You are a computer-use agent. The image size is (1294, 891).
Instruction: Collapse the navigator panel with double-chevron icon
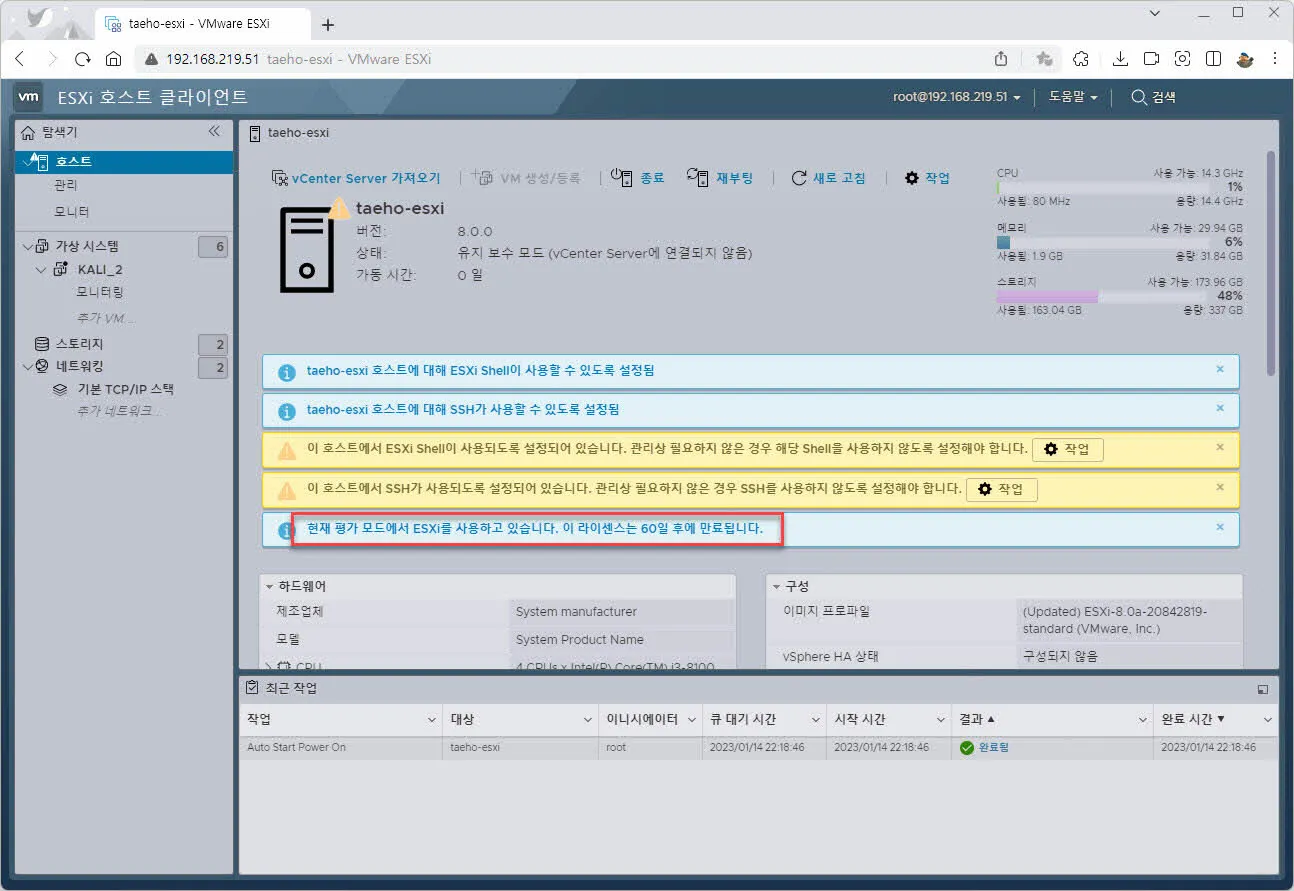click(214, 132)
